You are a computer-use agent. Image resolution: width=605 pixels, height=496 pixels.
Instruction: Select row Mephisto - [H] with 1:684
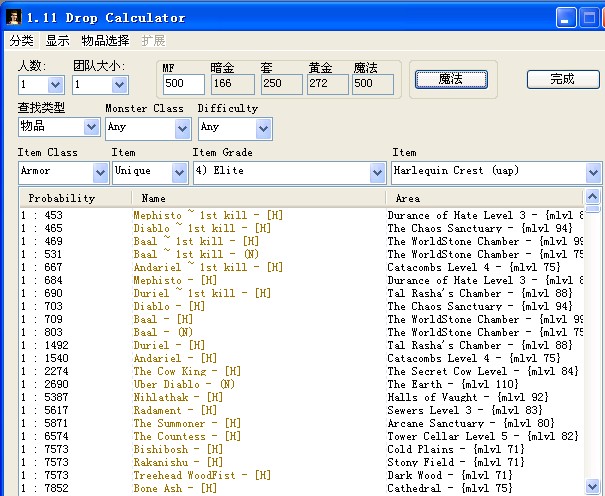301,280
